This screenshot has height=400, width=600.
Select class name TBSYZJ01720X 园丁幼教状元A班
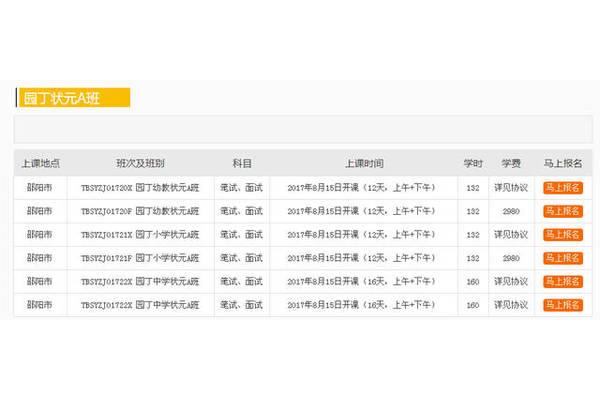coord(140,188)
